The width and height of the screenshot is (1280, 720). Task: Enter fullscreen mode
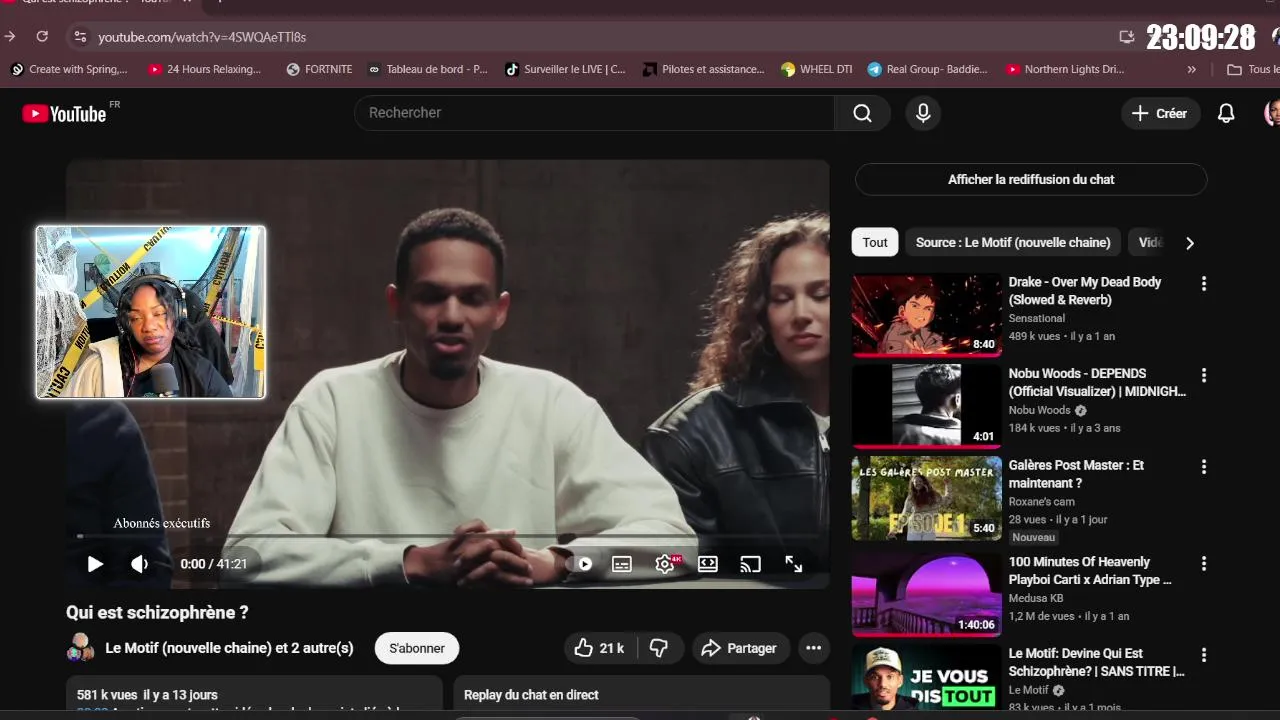tap(793, 564)
